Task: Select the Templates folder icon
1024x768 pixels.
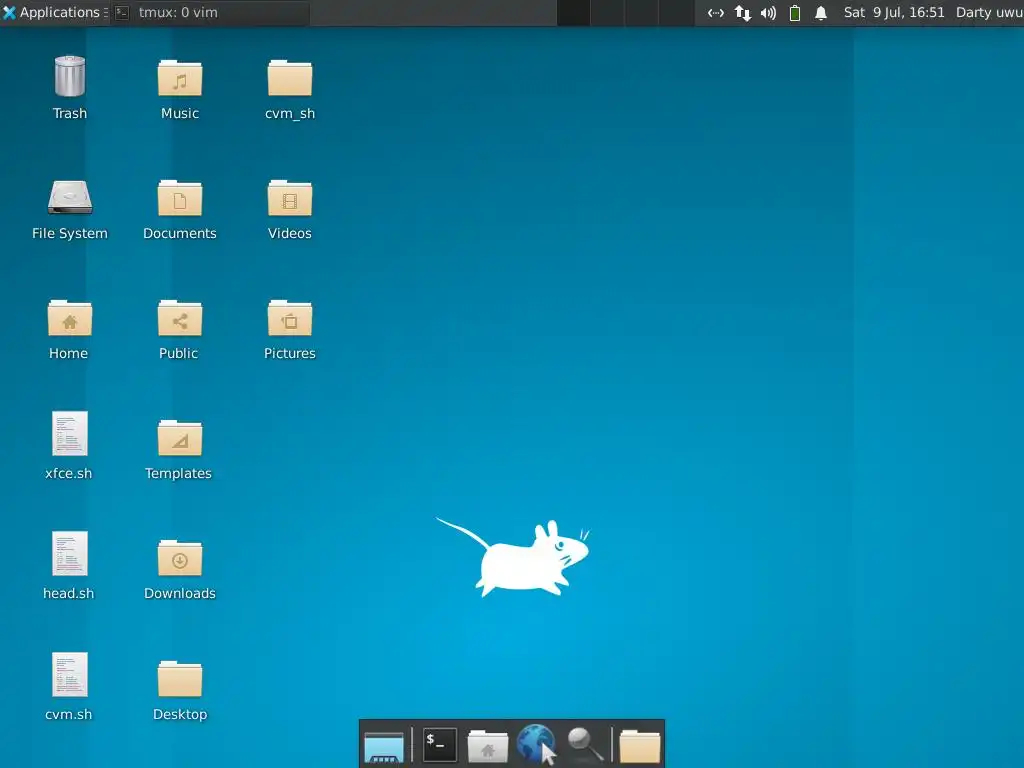Action: pos(180,439)
